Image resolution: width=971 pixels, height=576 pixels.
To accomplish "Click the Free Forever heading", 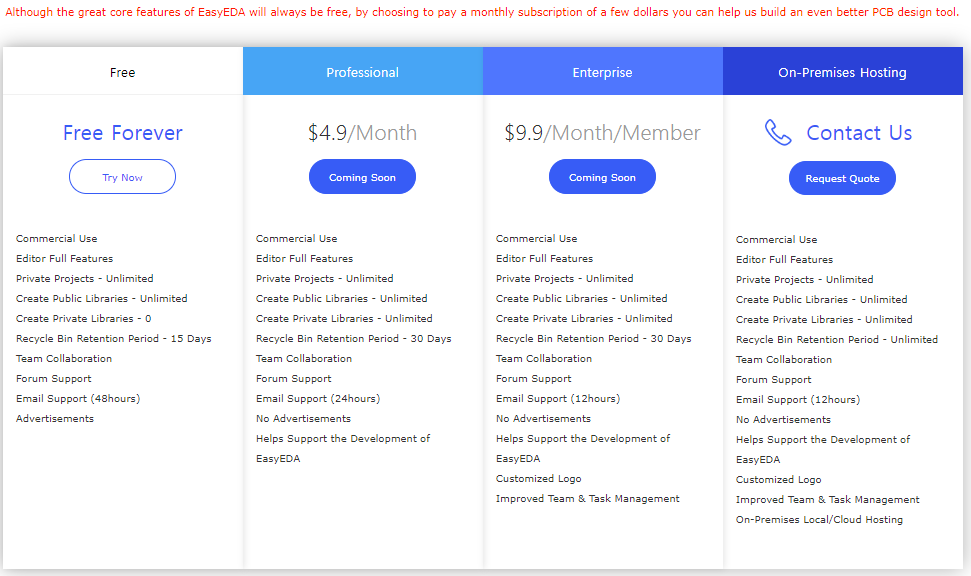I will coord(123,133).
